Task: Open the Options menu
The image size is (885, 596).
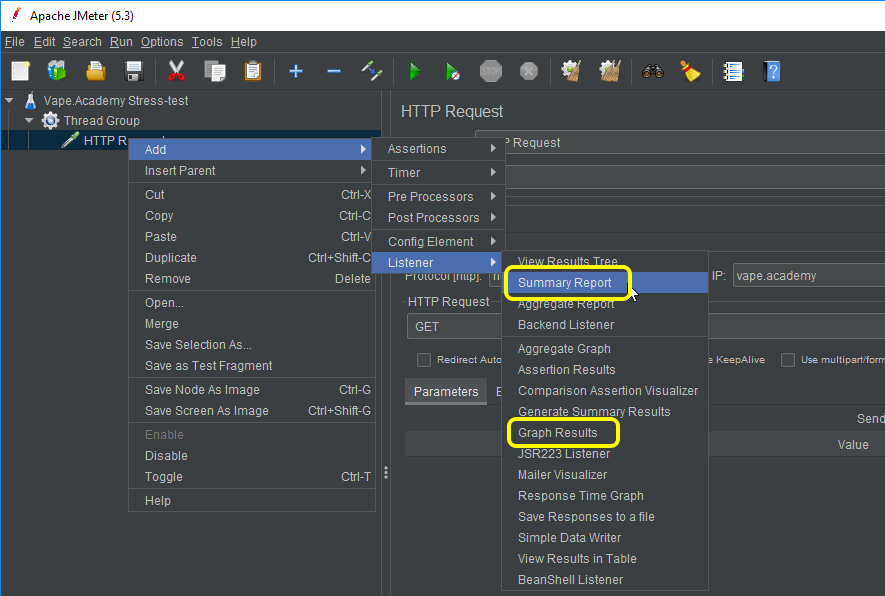Action: (x=161, y=42)
